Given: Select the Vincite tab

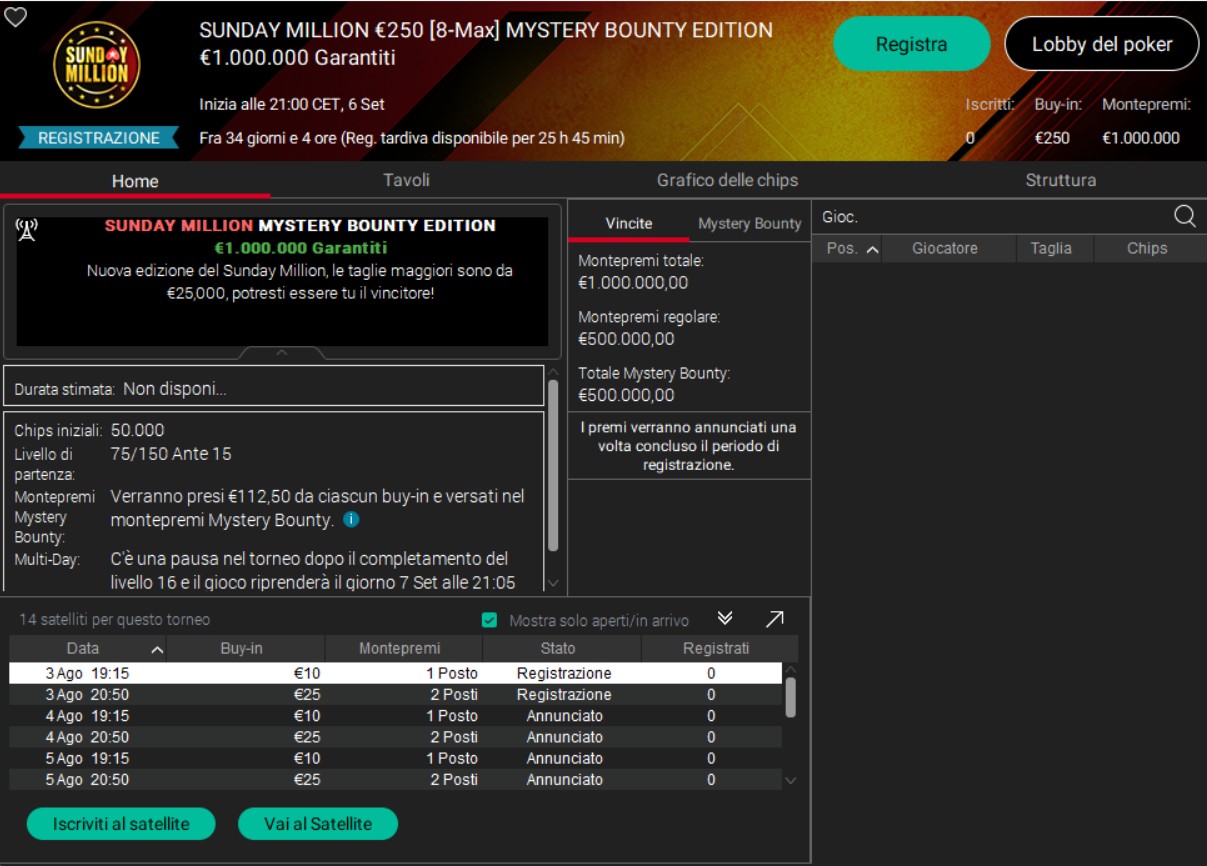Looking at the screenshot, I should [629, 223].
